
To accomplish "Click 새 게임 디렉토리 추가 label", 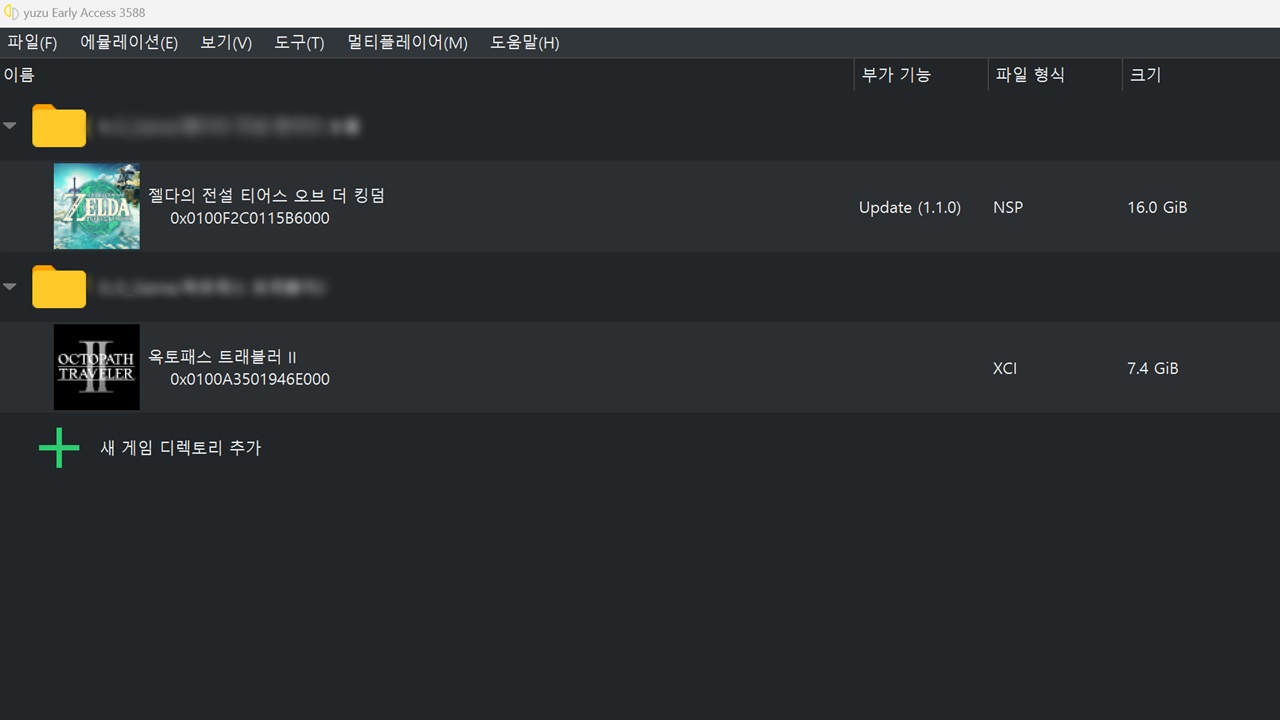I will pos(181,448).
